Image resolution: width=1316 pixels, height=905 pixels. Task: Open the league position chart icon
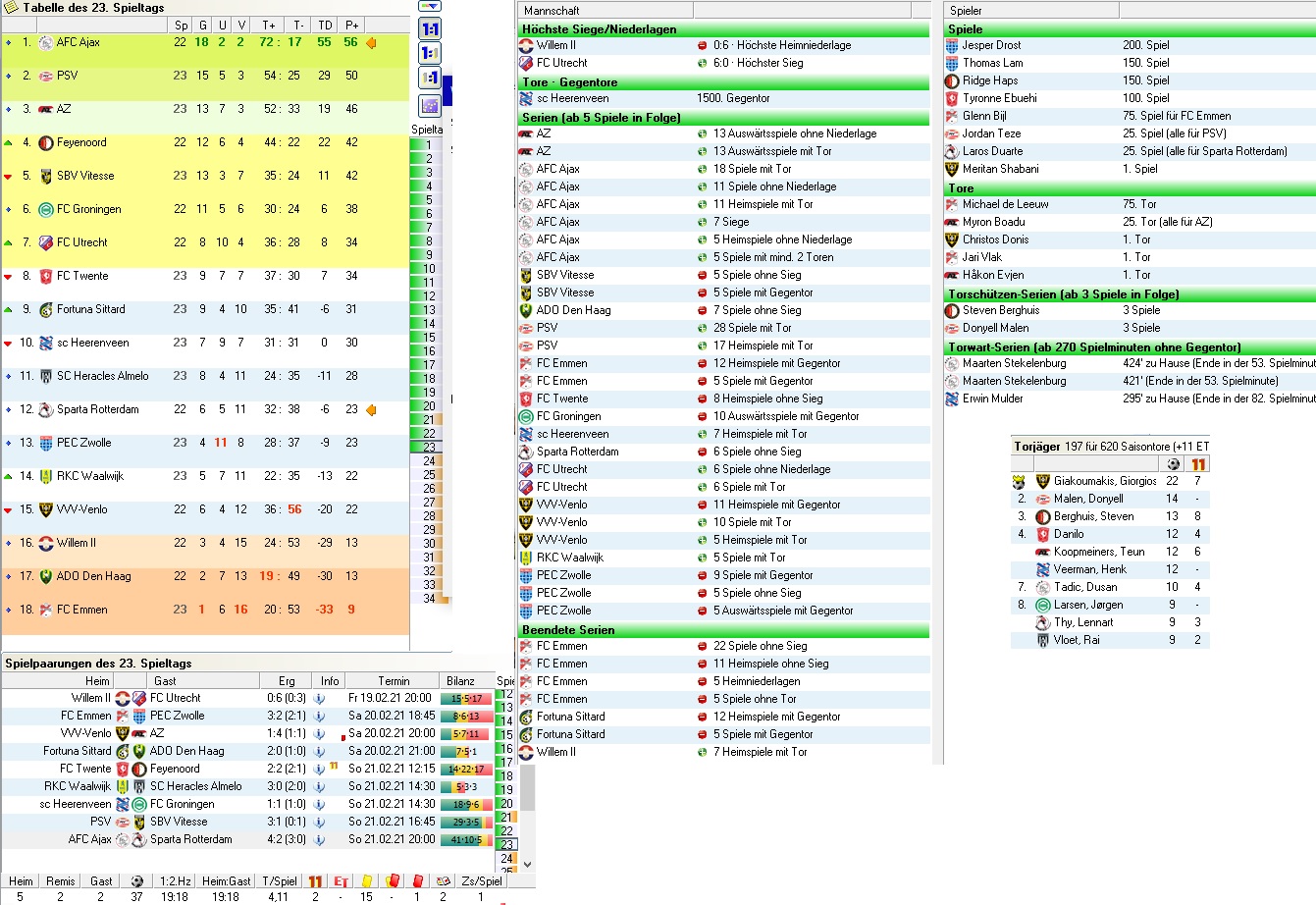point(430,105)
